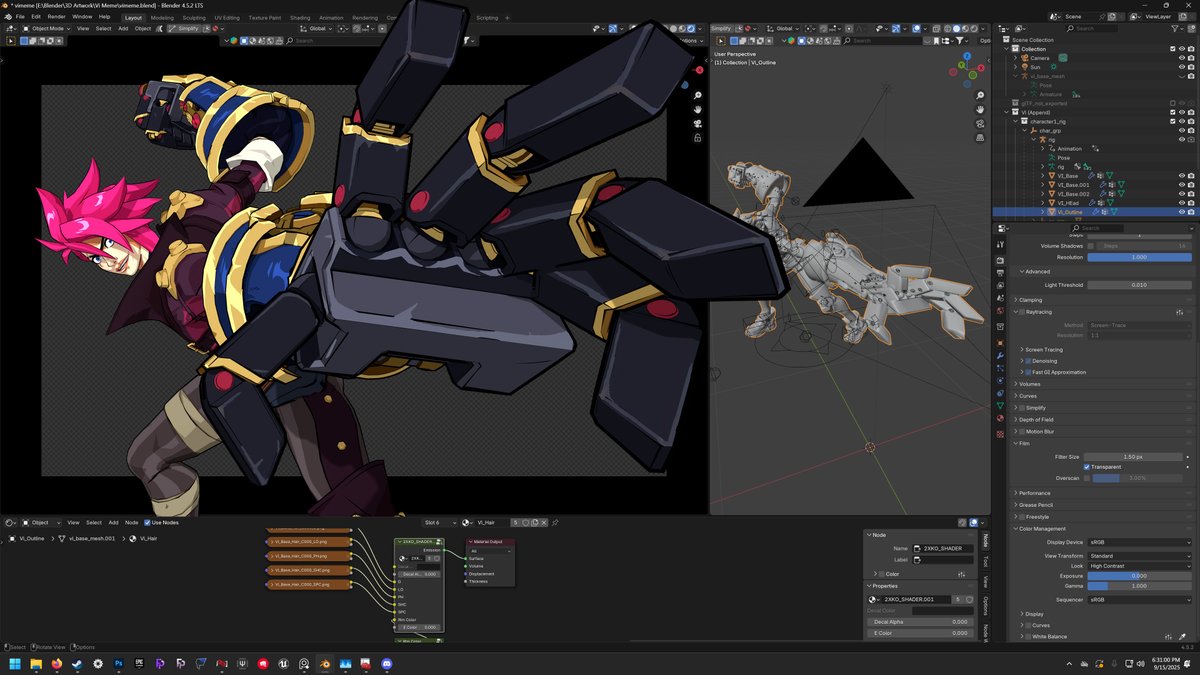The image size is (1200, 675).
Task: Adjust the Resolution slider under Volumes
Action: (1140, 257)
